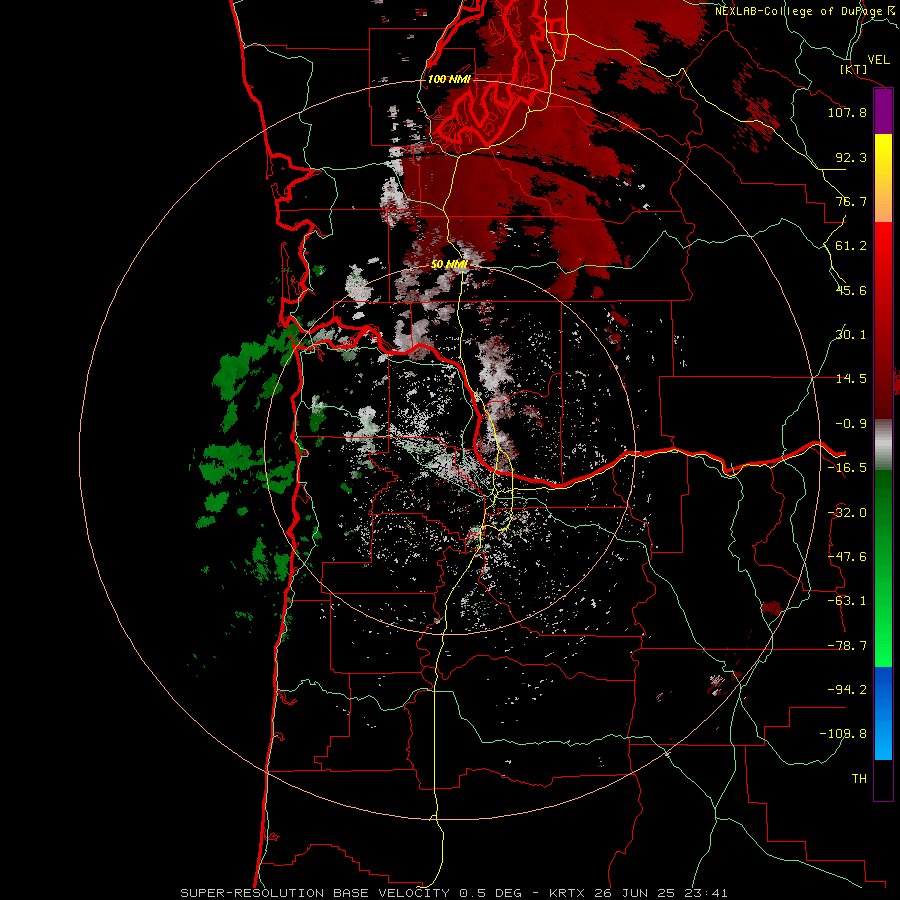Click the -94.2 velocity scale value
The width and height of the screenshot is (900, 900).
[x=847, y=690]
